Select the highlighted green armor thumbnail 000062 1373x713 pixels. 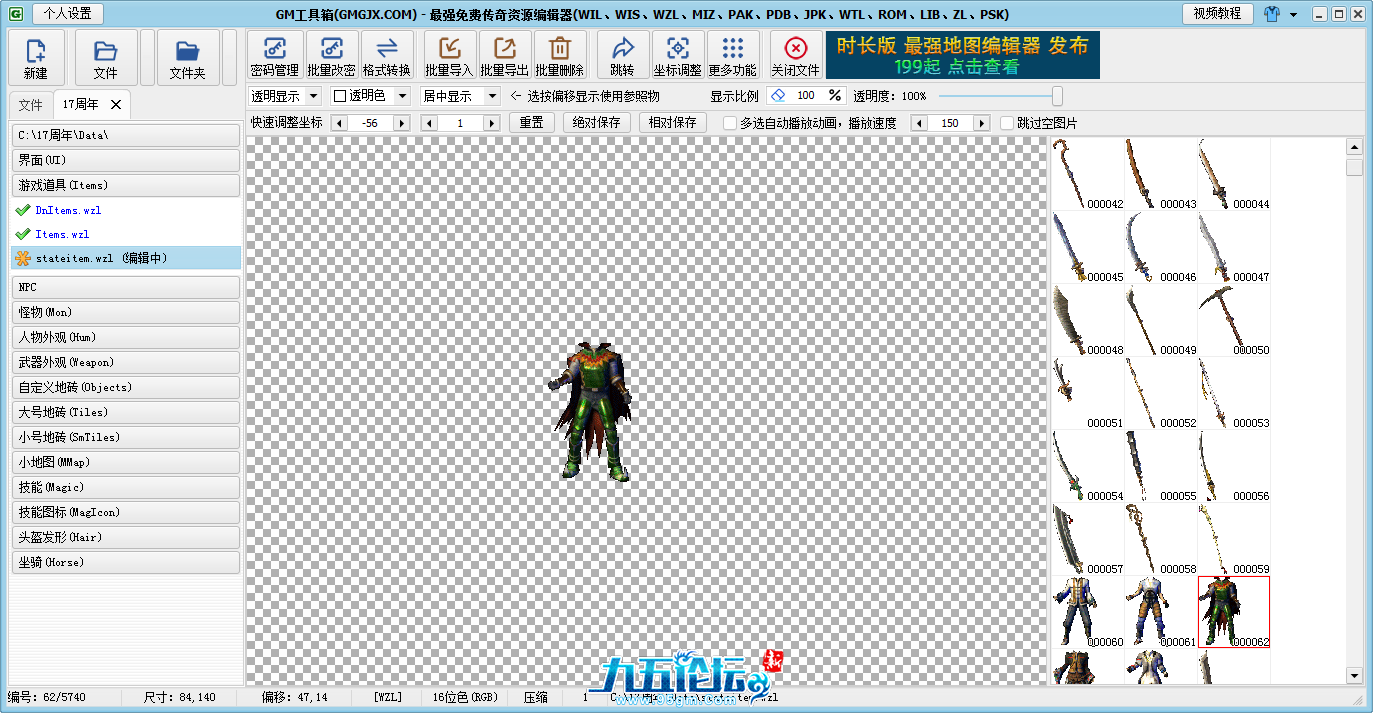[x=1234, y=612]
